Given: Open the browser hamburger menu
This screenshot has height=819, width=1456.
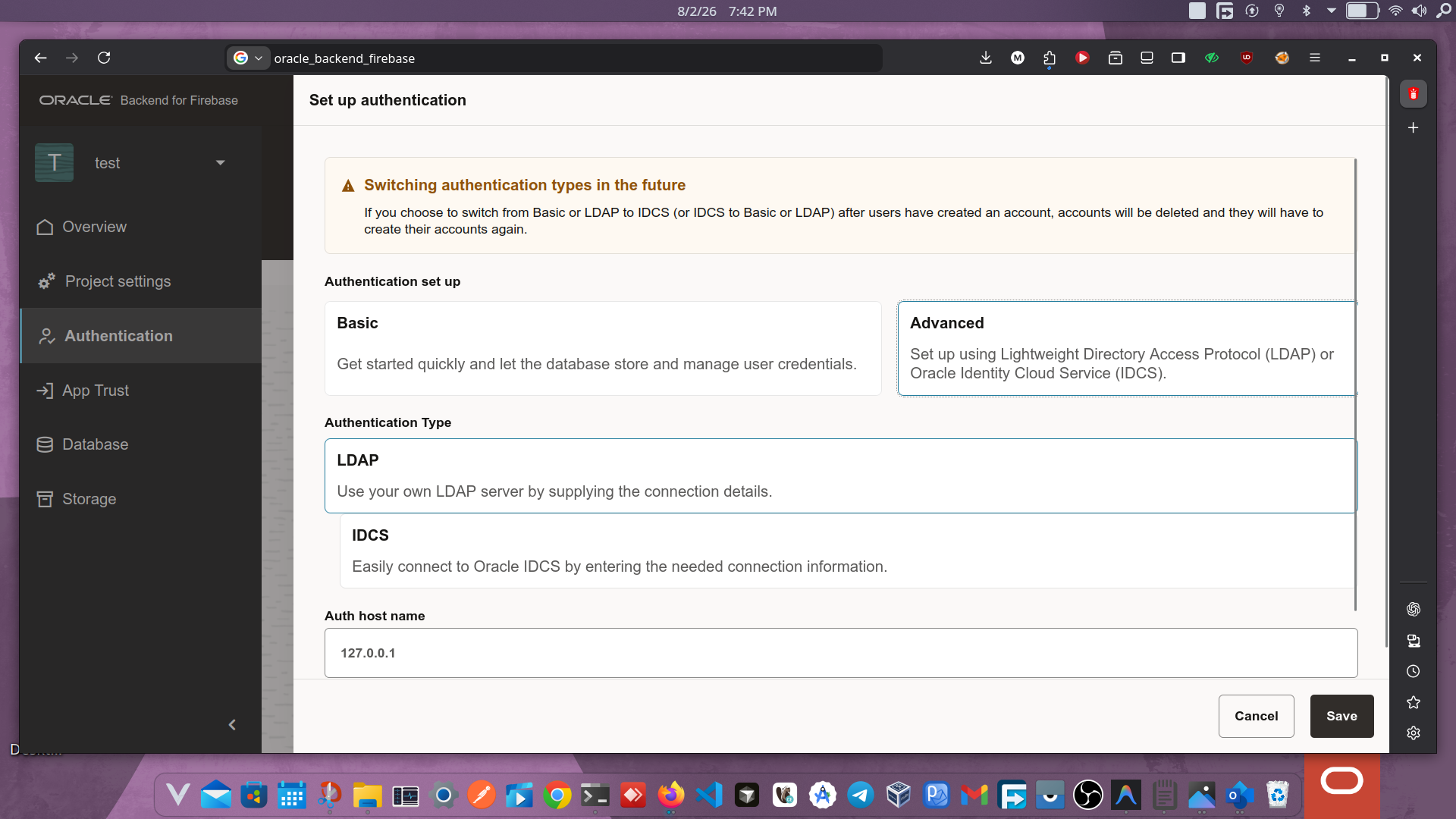Looking at the screenshot, I should click(1315, 58).
